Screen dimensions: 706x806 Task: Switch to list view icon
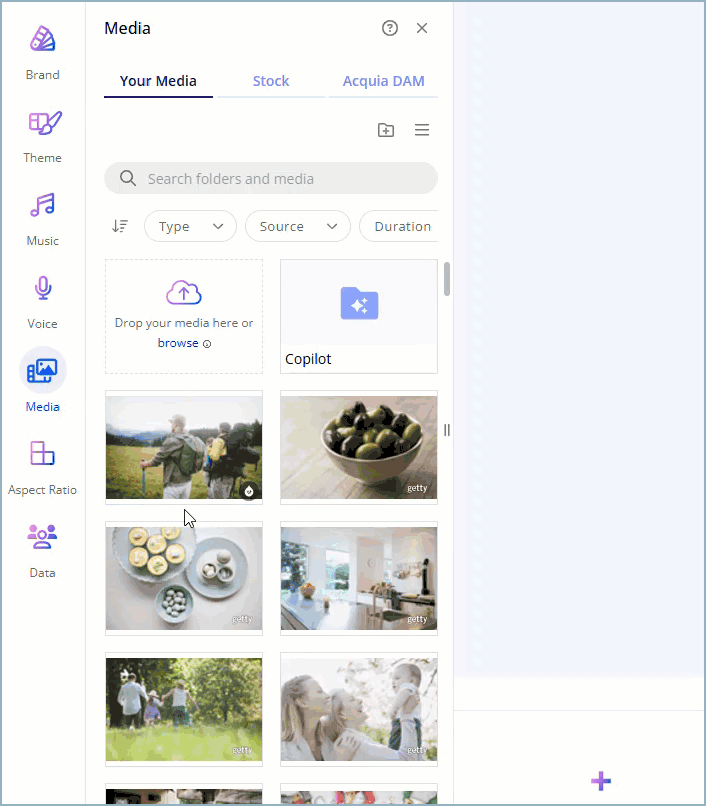click(422, 130)
